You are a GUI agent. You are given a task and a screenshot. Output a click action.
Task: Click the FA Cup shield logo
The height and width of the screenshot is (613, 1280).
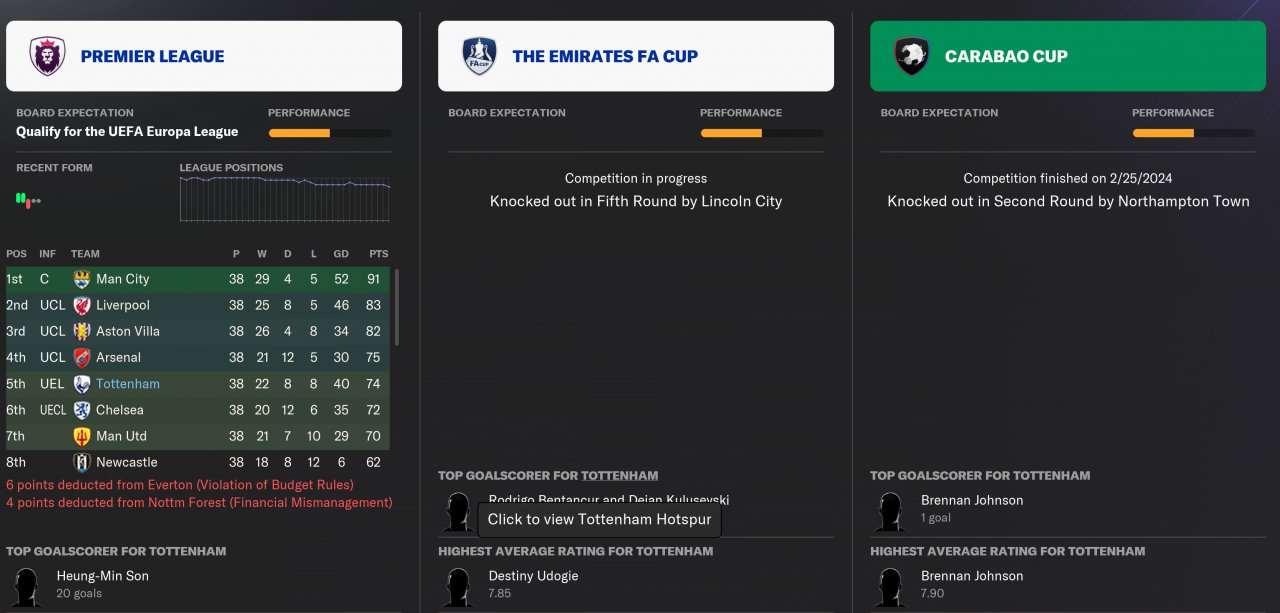pyautogui.click(x=479, y=56)
